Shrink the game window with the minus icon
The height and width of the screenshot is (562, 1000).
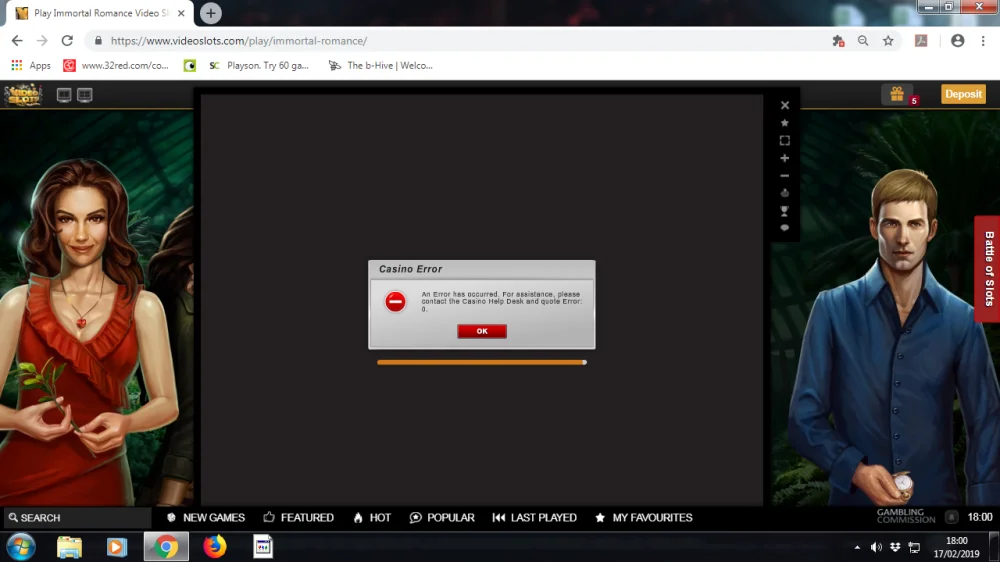tap(784, 175)
